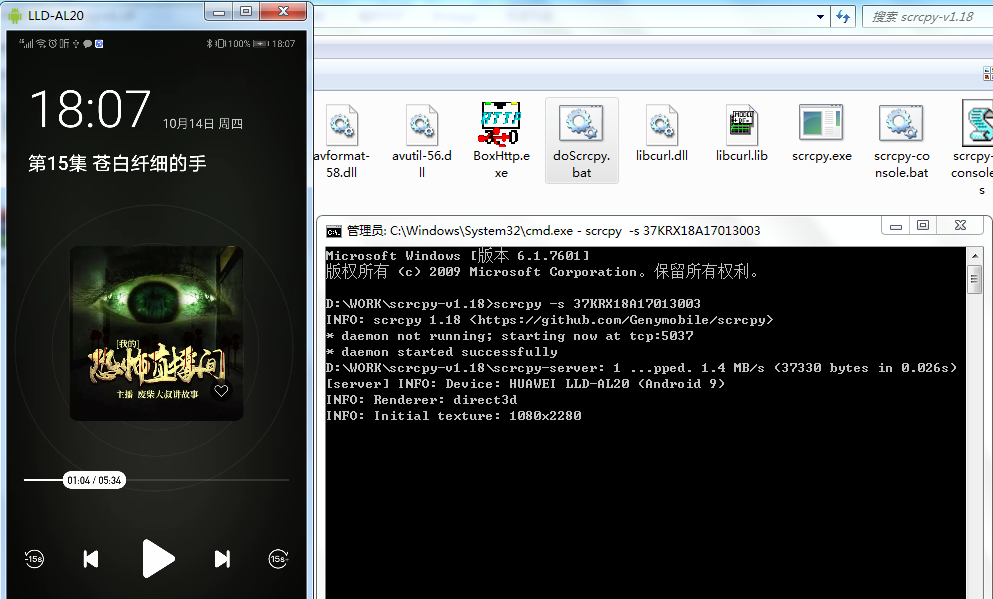Skip to the previous track
Viewport: 993px width, 599px height.
91,558
